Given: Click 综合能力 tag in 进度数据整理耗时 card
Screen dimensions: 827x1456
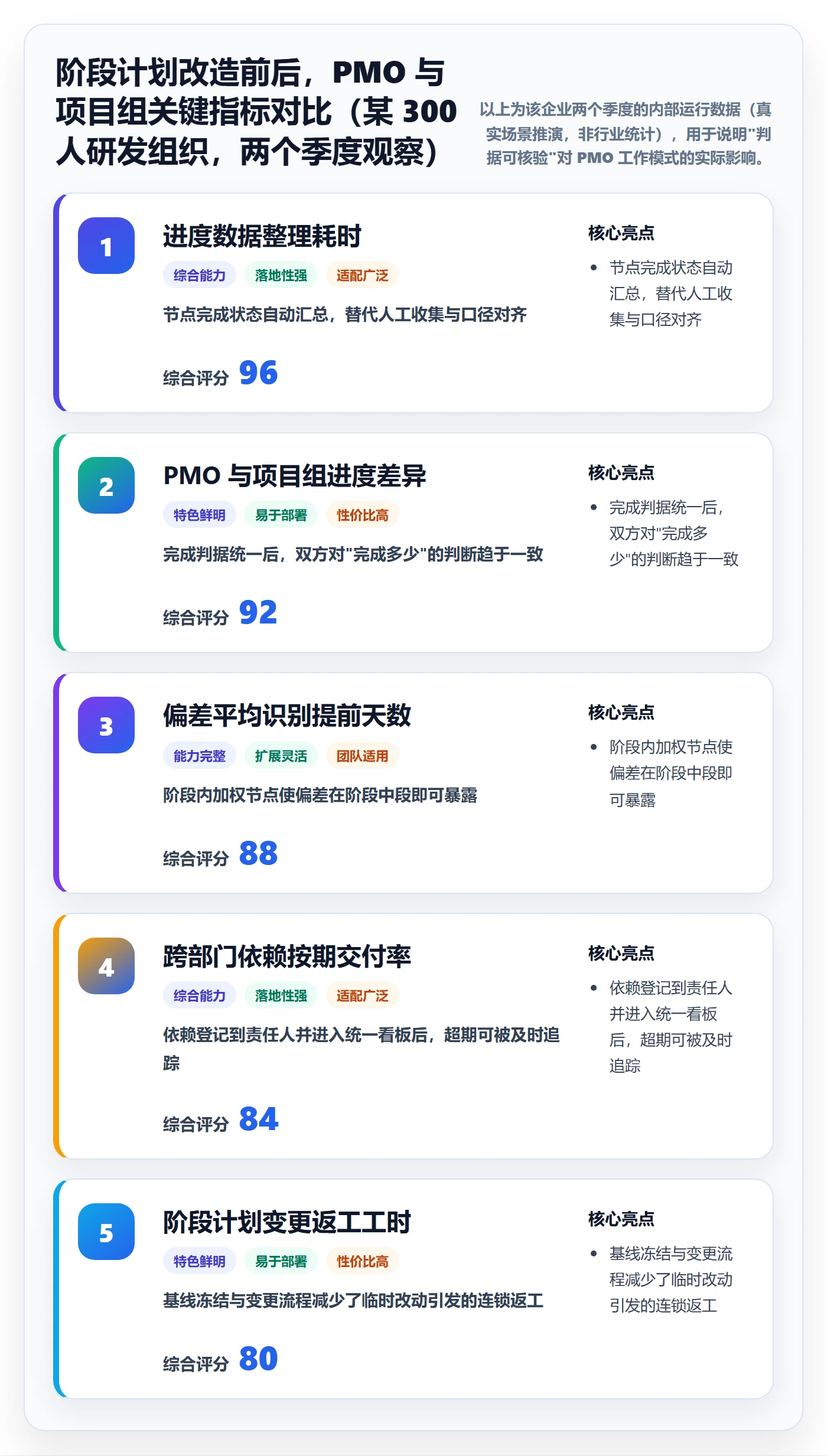Looking at the screenshot, I should pyautogui.click(x=200, y=275).
